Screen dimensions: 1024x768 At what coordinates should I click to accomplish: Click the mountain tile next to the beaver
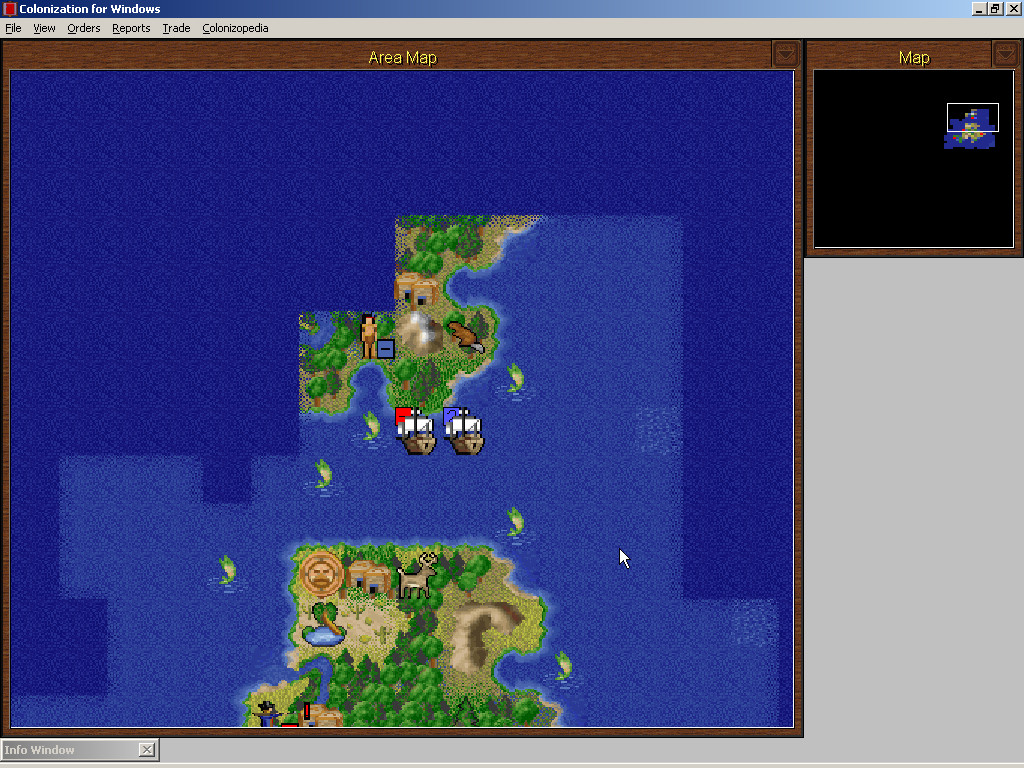point(419,334)
